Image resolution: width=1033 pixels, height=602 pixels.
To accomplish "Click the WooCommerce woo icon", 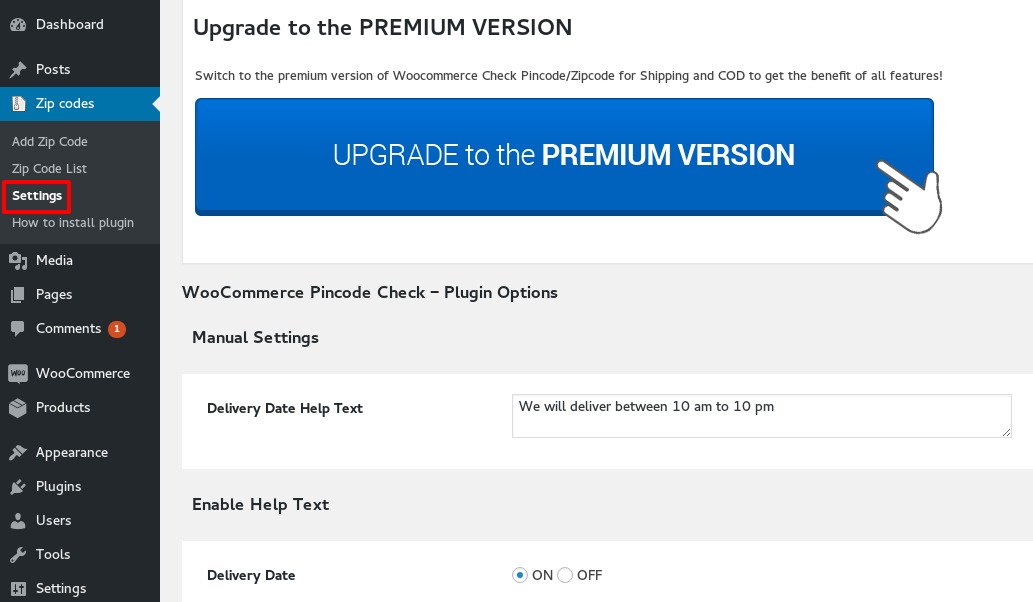I will (18, 373).
